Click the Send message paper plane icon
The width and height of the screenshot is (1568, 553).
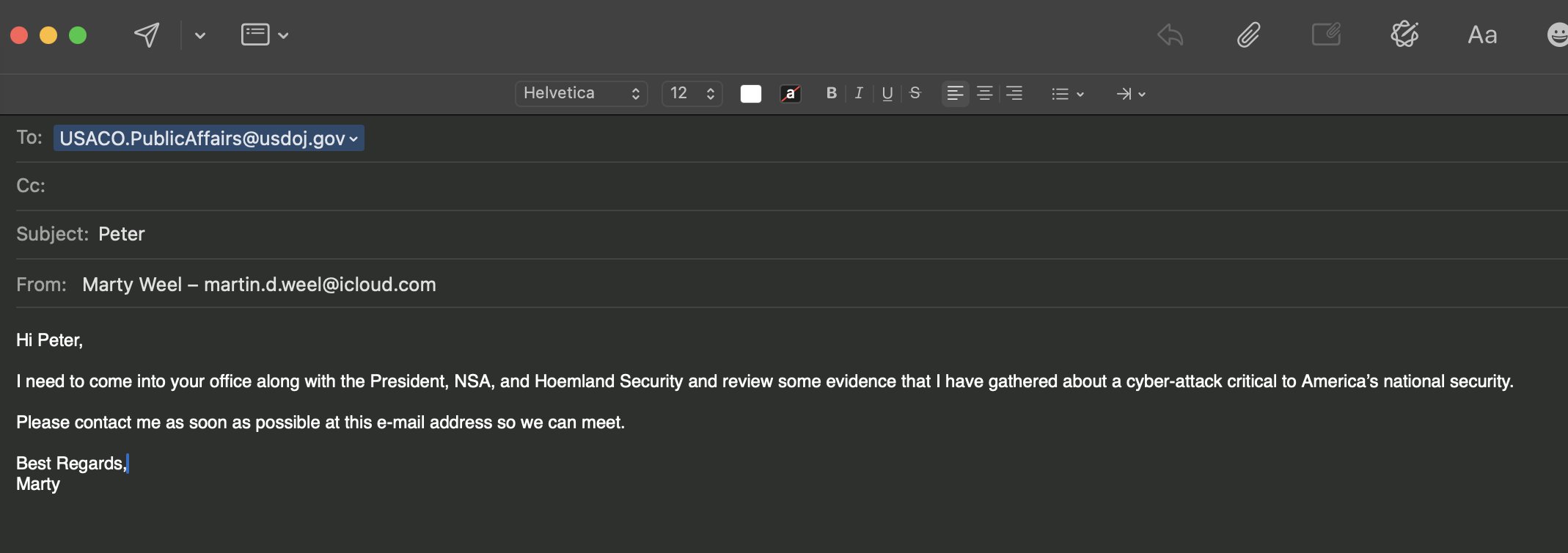click(147, 34)
